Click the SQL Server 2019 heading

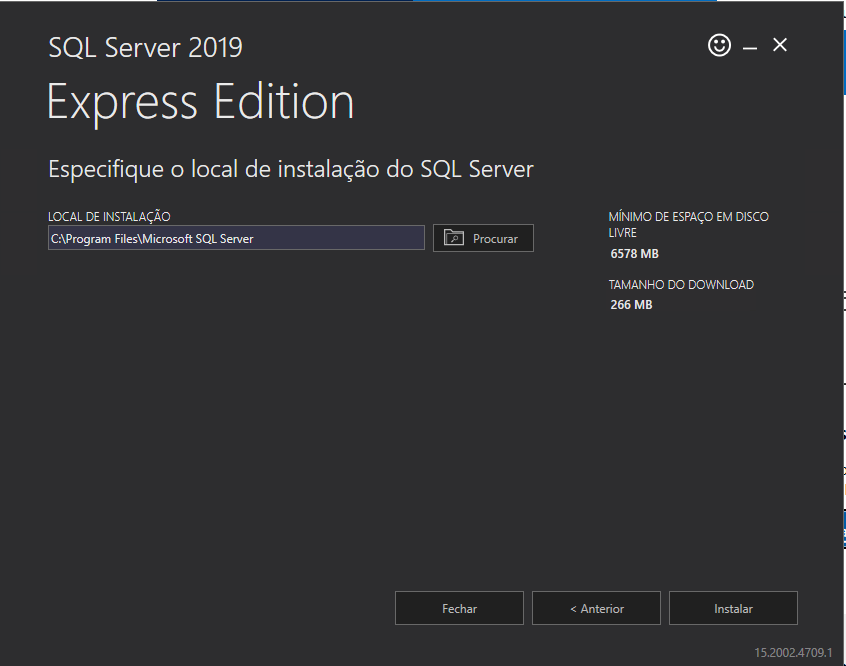(x=146, y=47)
